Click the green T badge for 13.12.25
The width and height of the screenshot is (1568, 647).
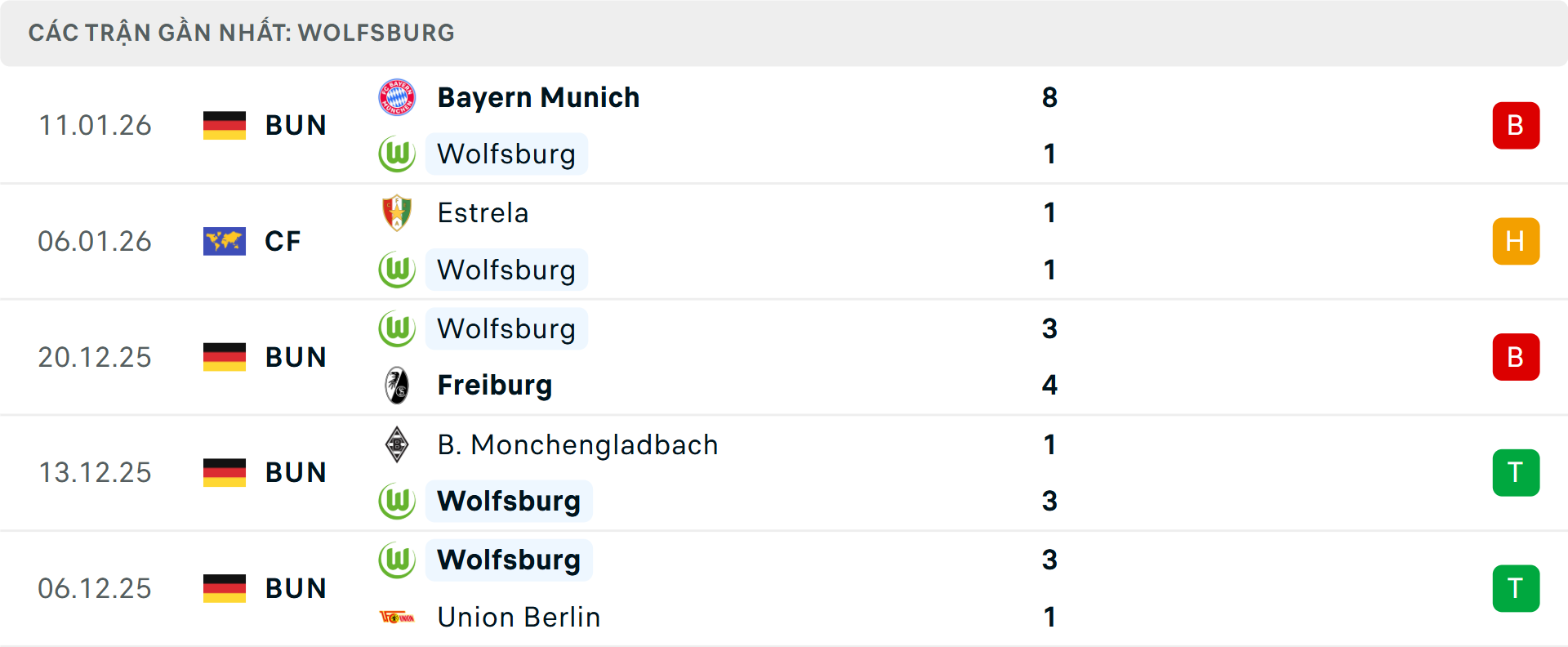(x=1516, y=472)
